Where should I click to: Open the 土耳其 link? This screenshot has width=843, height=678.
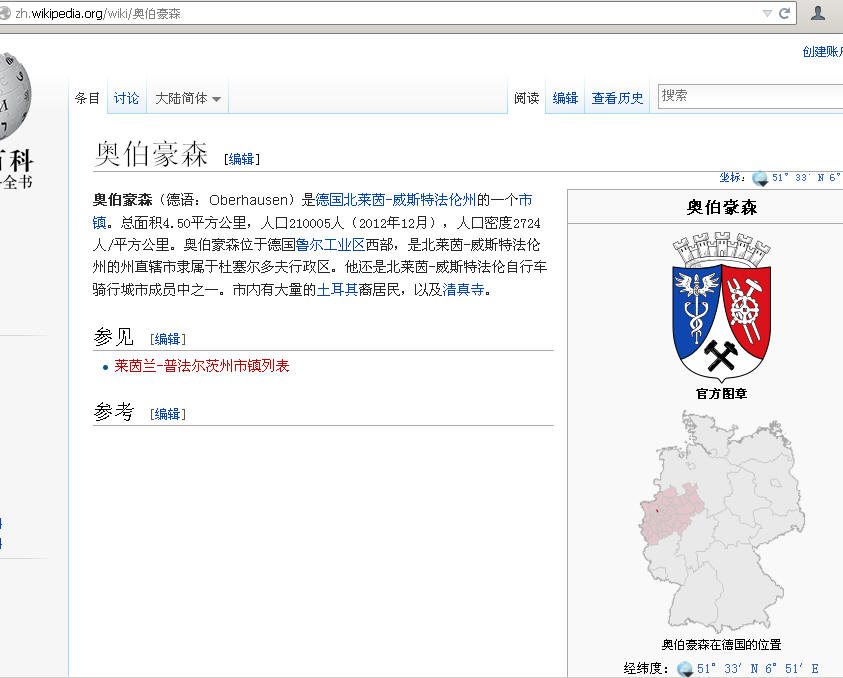tap(337, 290)
